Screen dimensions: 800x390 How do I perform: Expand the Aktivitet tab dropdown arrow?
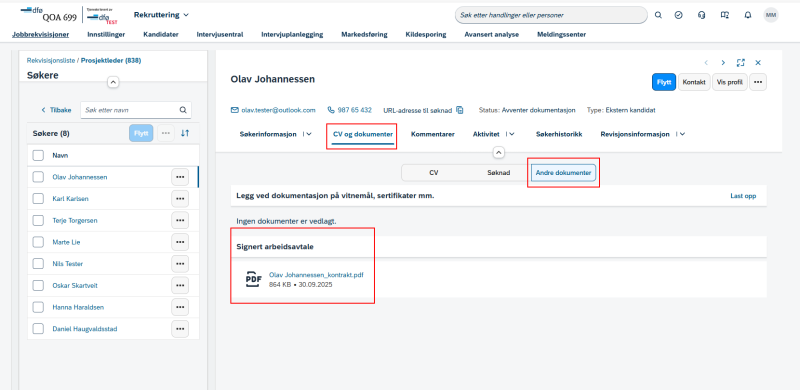[512, 134]
